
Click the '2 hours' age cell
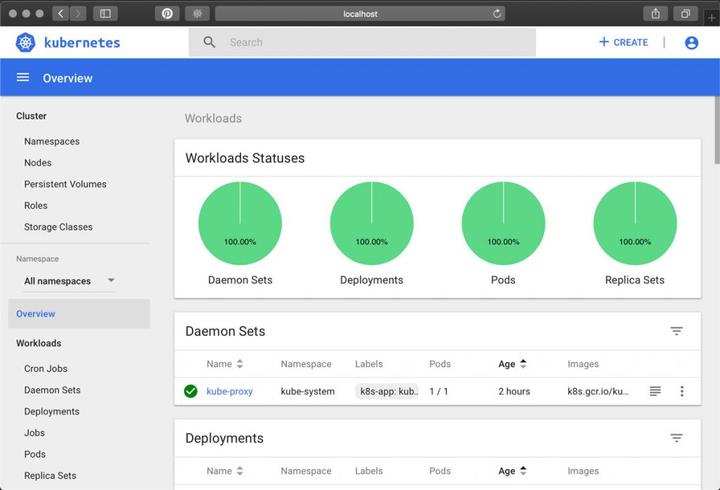click(514, 391)
